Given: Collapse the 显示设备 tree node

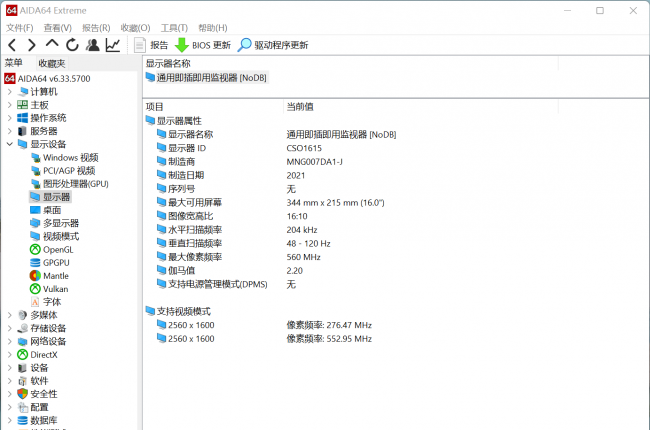Looking at the screenshot, I should point(10,144).
